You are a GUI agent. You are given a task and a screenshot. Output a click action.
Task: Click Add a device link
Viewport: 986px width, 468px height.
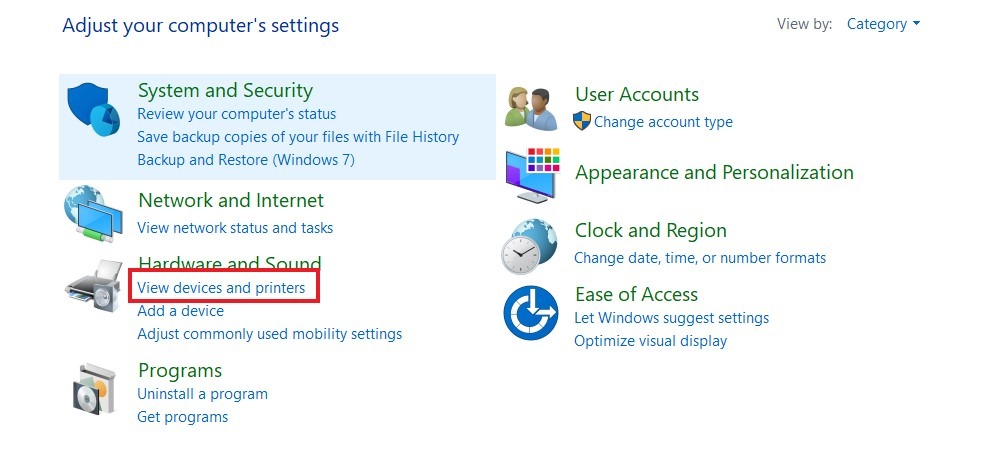(180, 311)
